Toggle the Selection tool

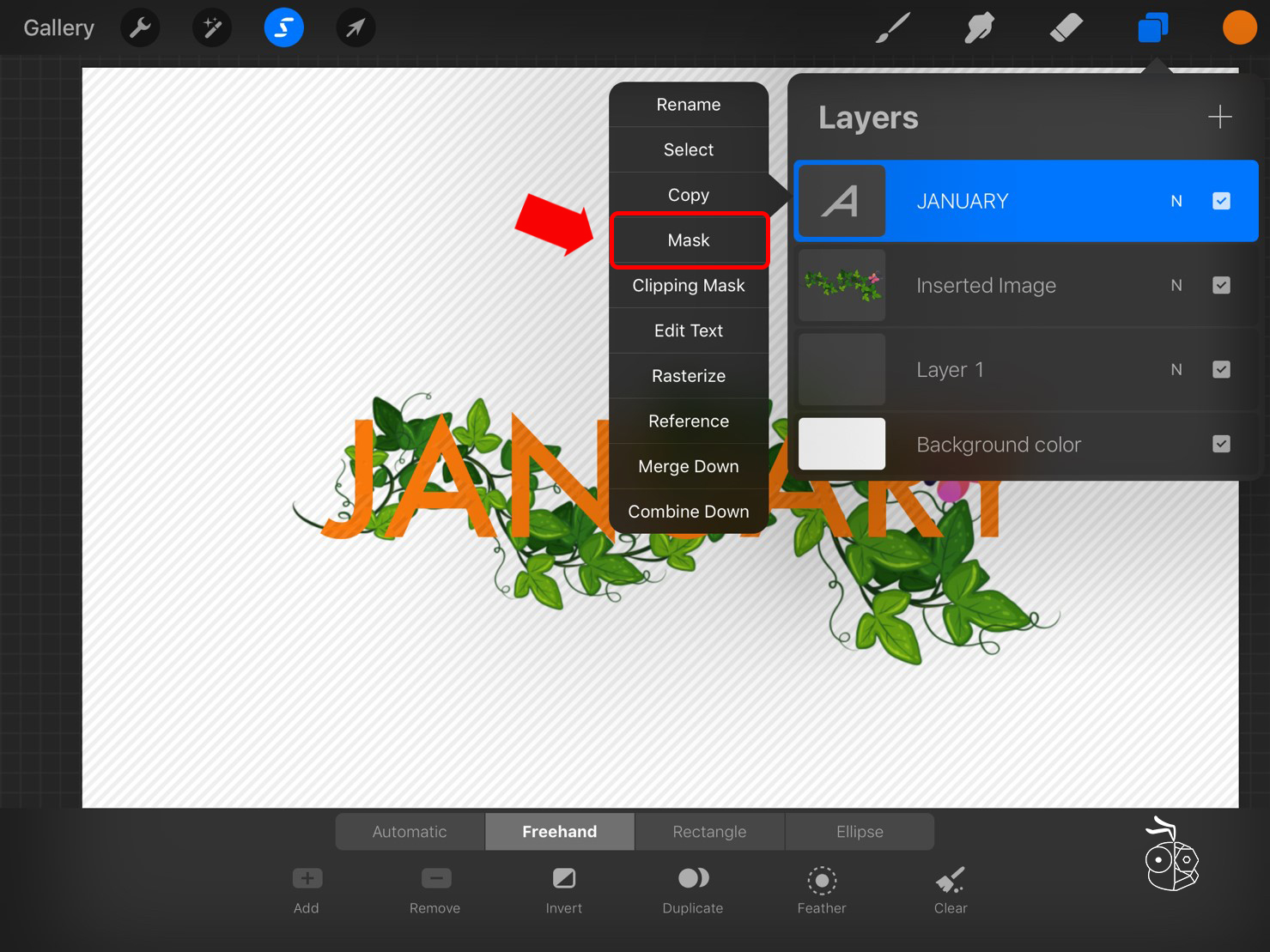click(x=283, y=28)
